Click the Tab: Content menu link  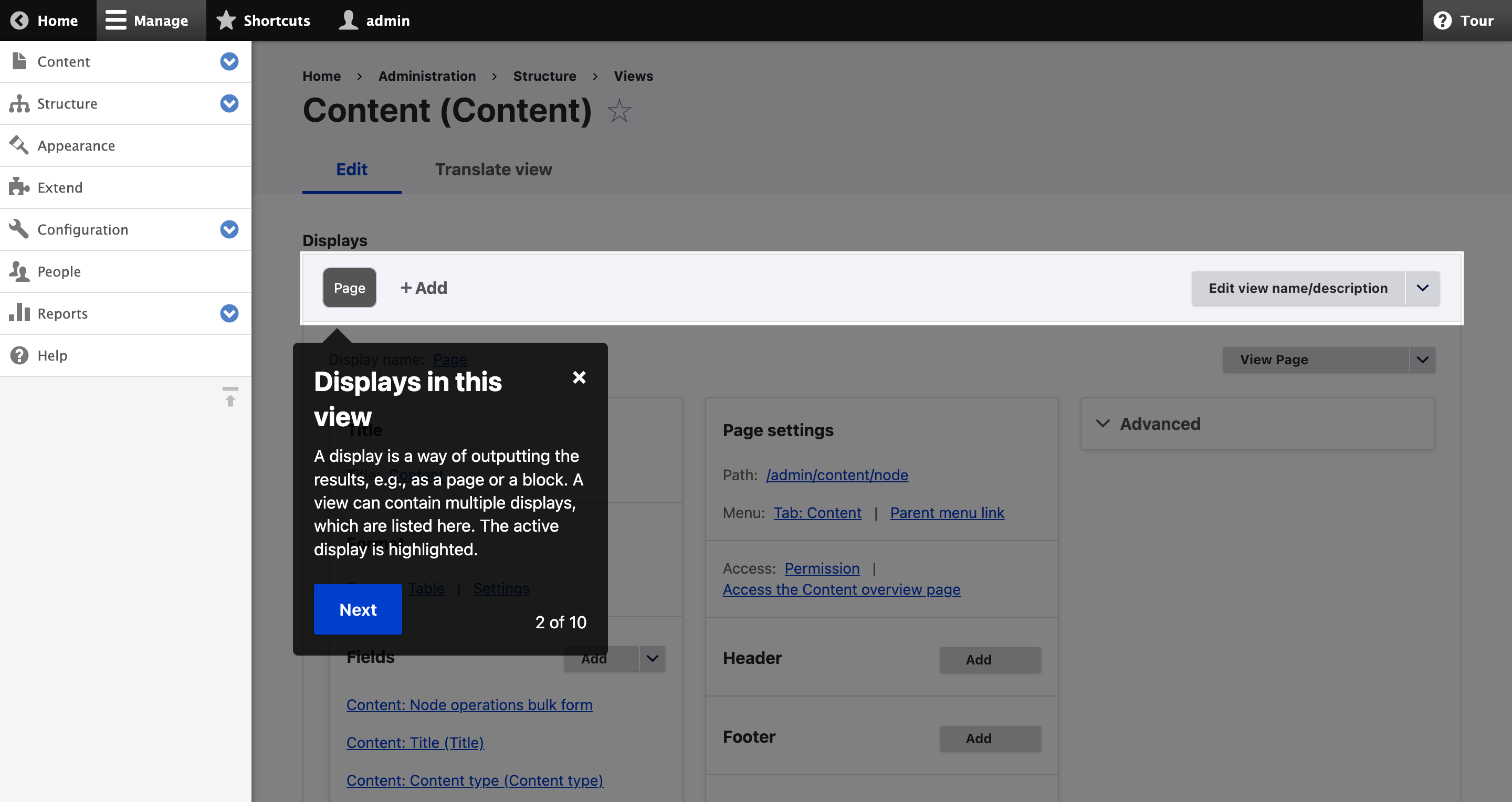(x=817, y=513)
